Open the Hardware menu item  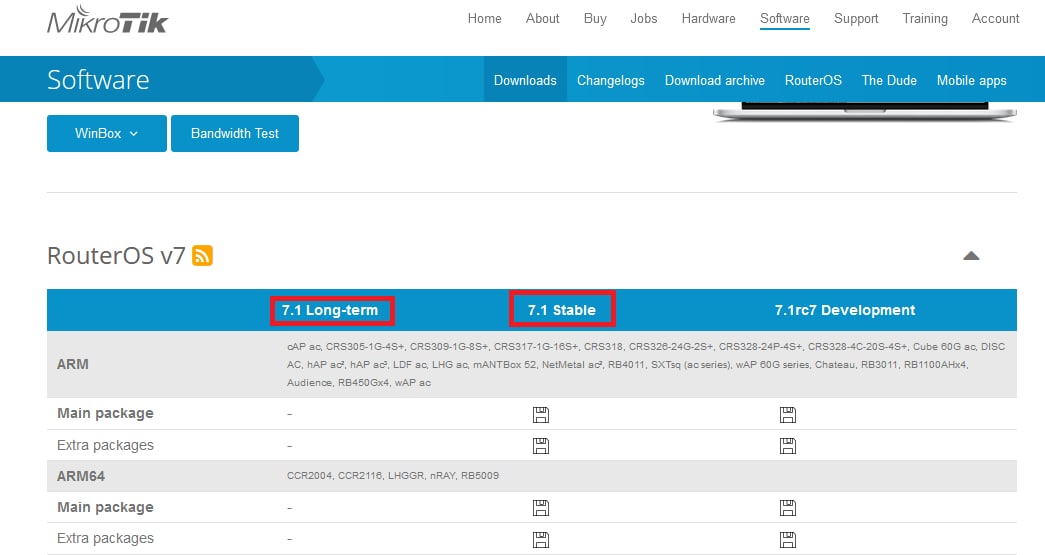click(x=708, y=19)
